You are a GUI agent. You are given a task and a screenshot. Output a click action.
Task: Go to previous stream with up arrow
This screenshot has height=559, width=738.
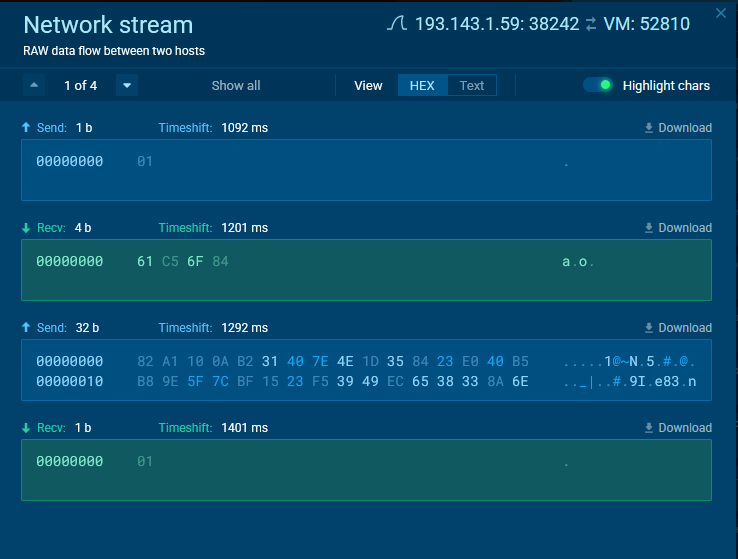pyautogui.click(x=35, y=85)
